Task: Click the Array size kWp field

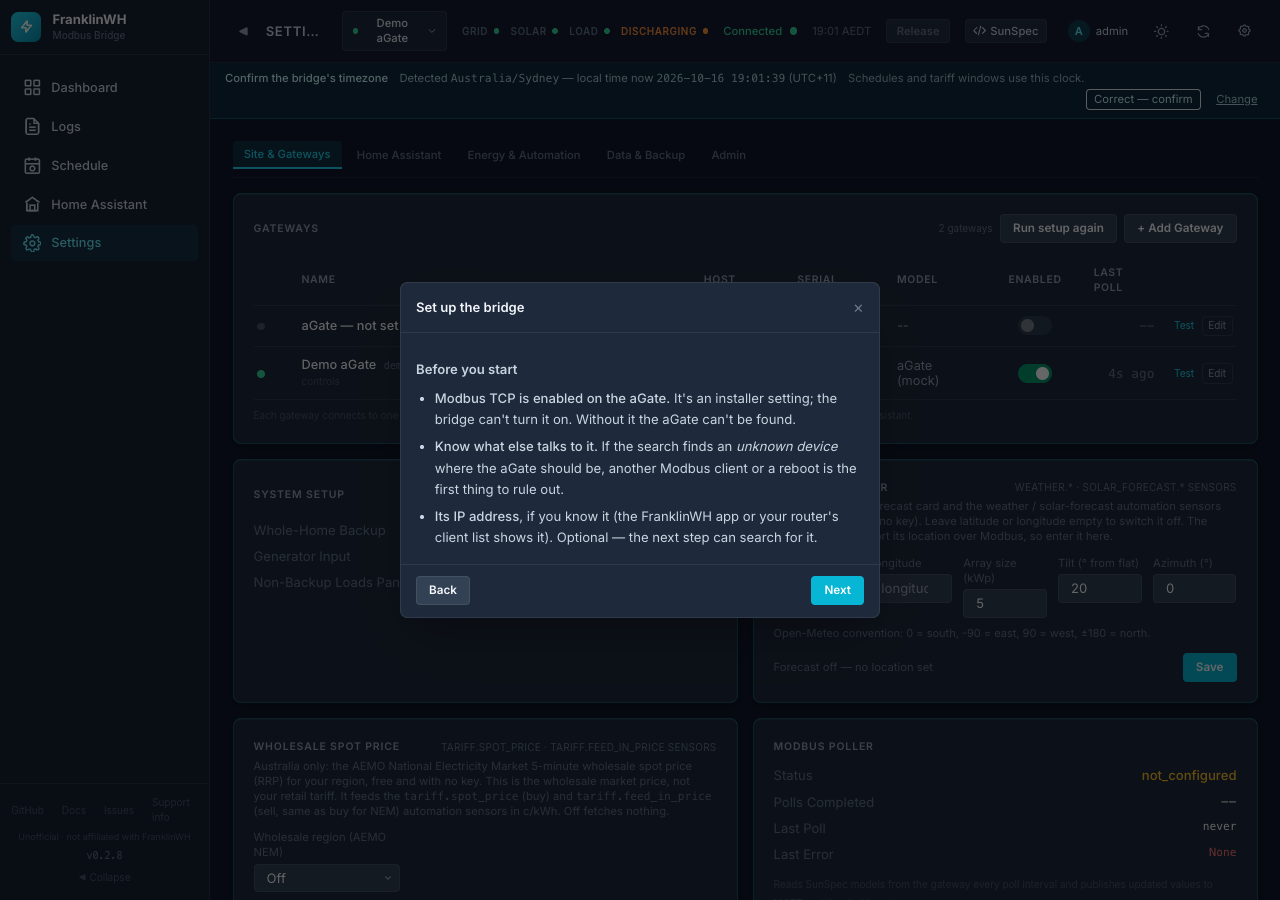Action: tap(1005, 603)
